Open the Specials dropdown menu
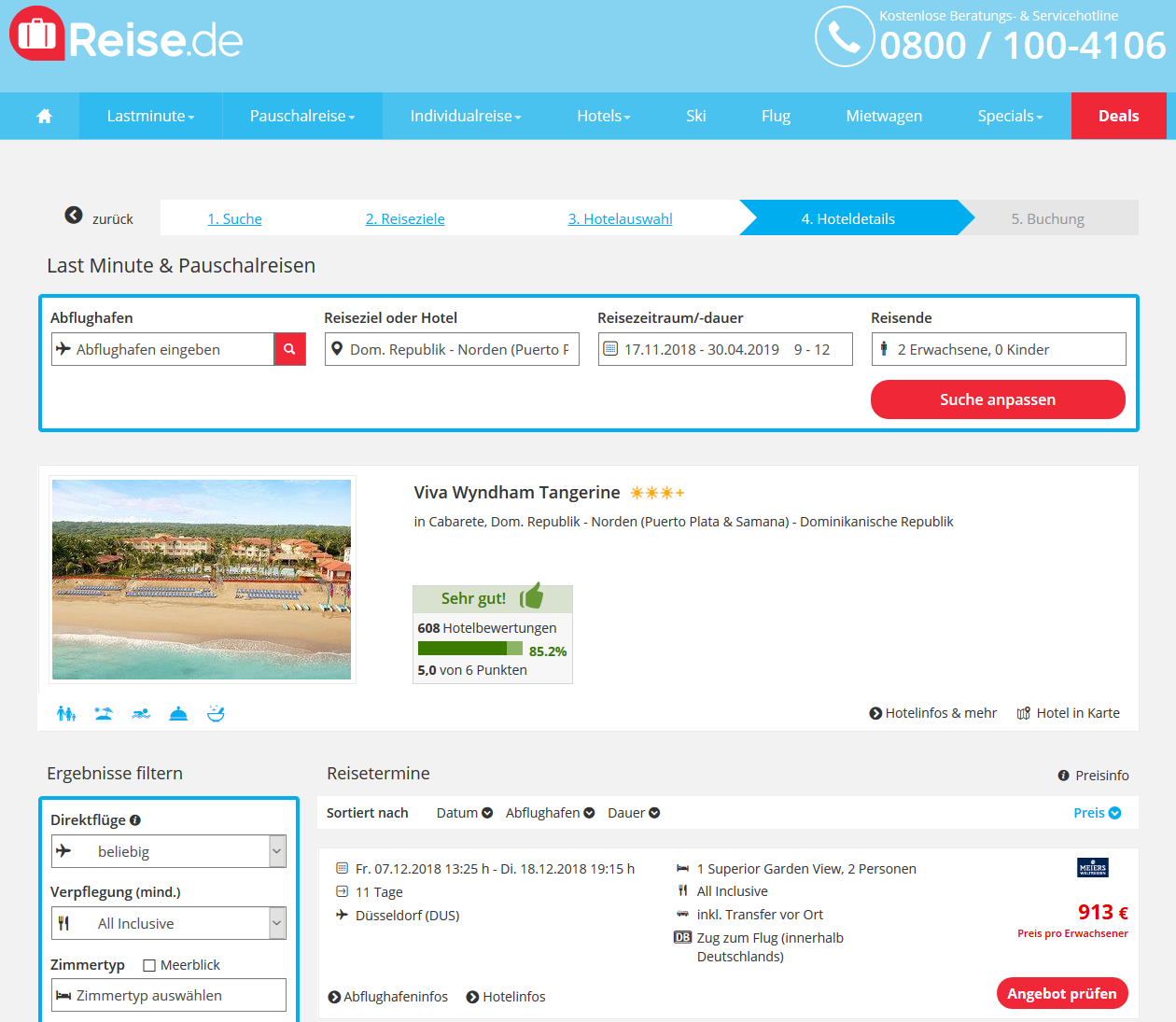The image size is (1176, 1022). tap(1010, 116)
